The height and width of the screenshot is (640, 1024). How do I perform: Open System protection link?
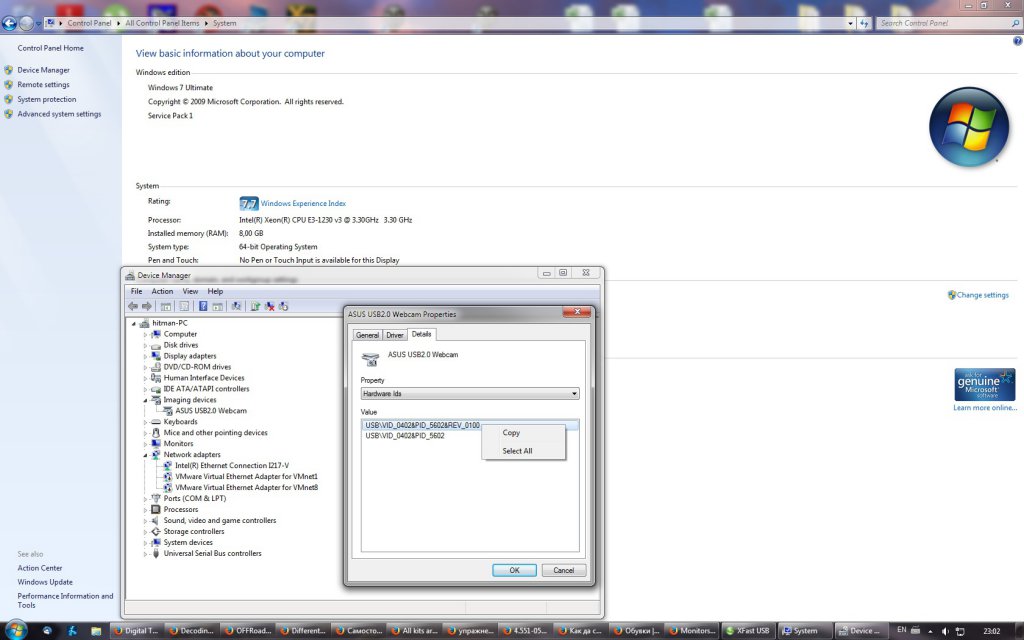pyautogui.click(x=46, y=99)
